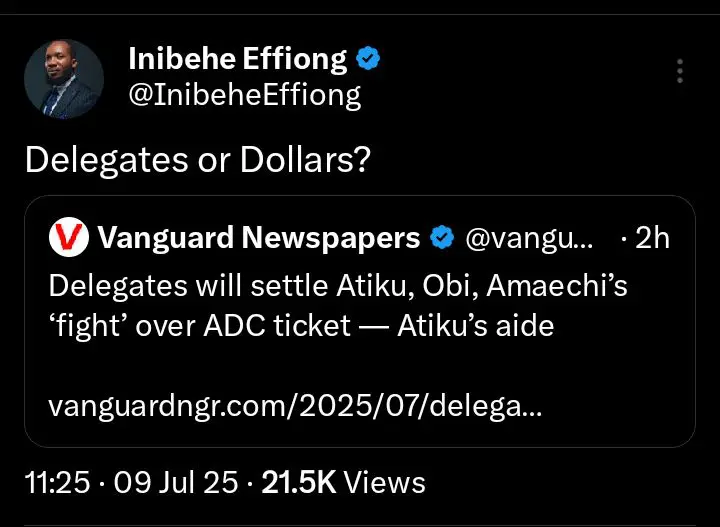Click the red Vanguard V logo
The image size is (720, 527).
point(68,237)
